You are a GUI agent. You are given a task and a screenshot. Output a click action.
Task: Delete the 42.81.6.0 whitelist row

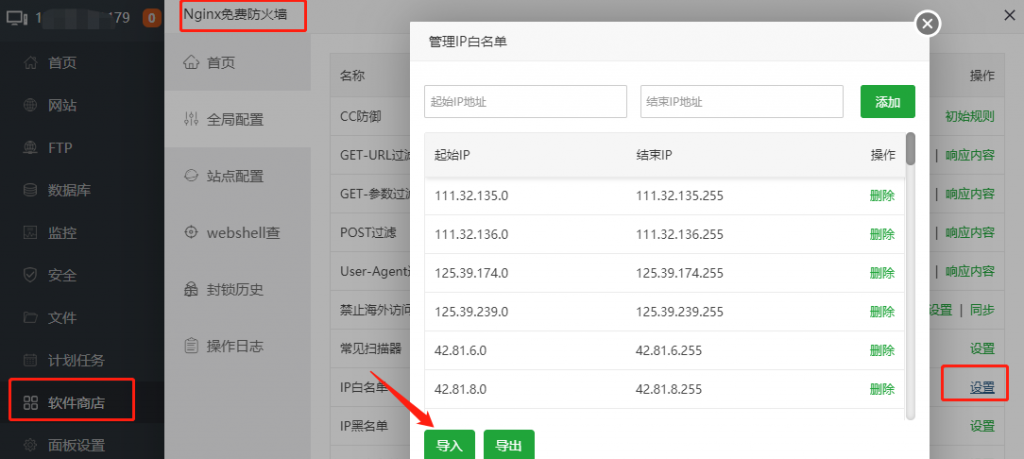(882, 351)
